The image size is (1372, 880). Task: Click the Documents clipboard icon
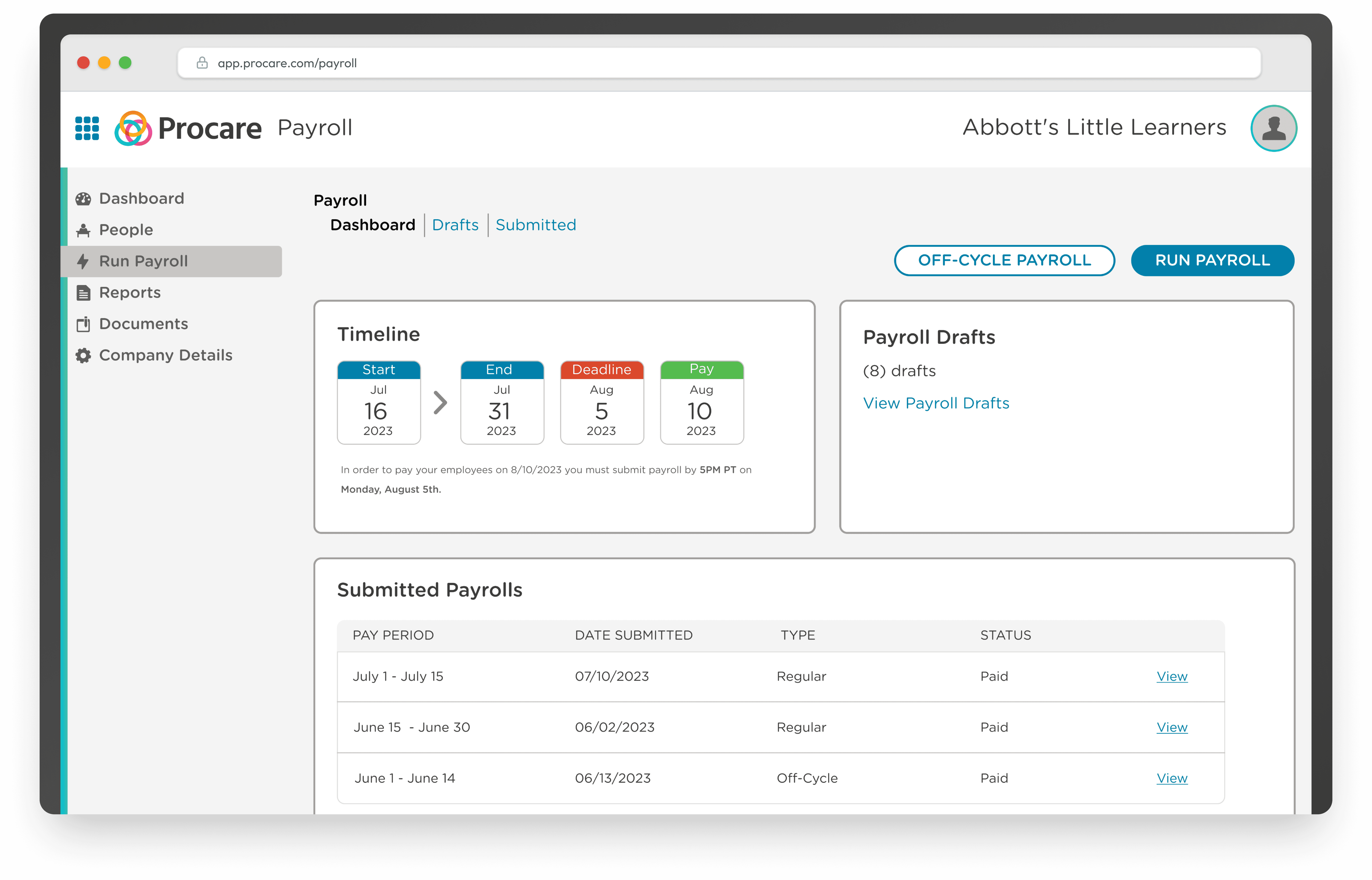tap(83, 324)
